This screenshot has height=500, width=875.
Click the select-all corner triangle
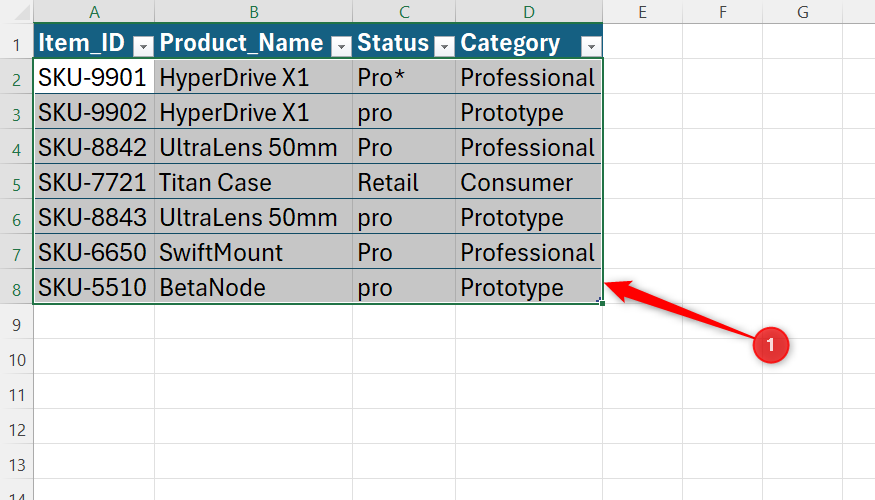(21, 12)
